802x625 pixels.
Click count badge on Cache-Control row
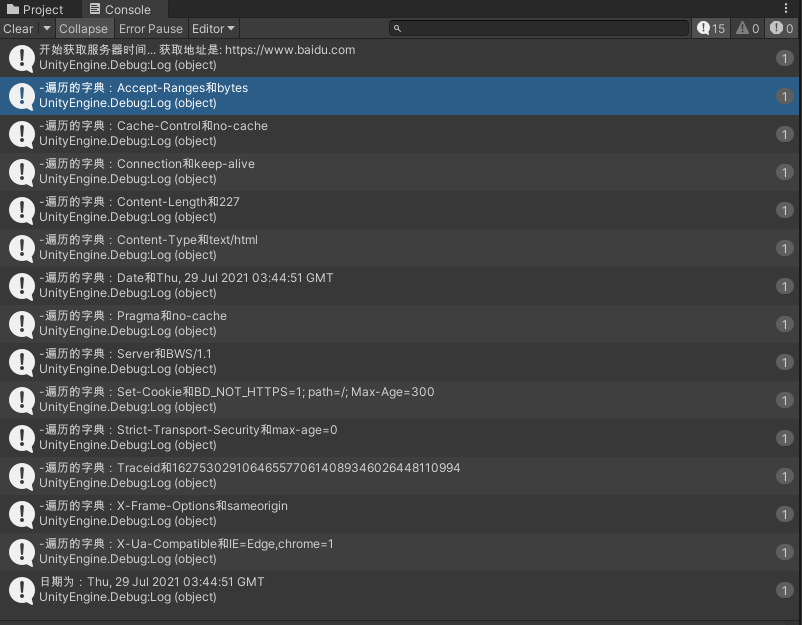click(x=784, y=134)
